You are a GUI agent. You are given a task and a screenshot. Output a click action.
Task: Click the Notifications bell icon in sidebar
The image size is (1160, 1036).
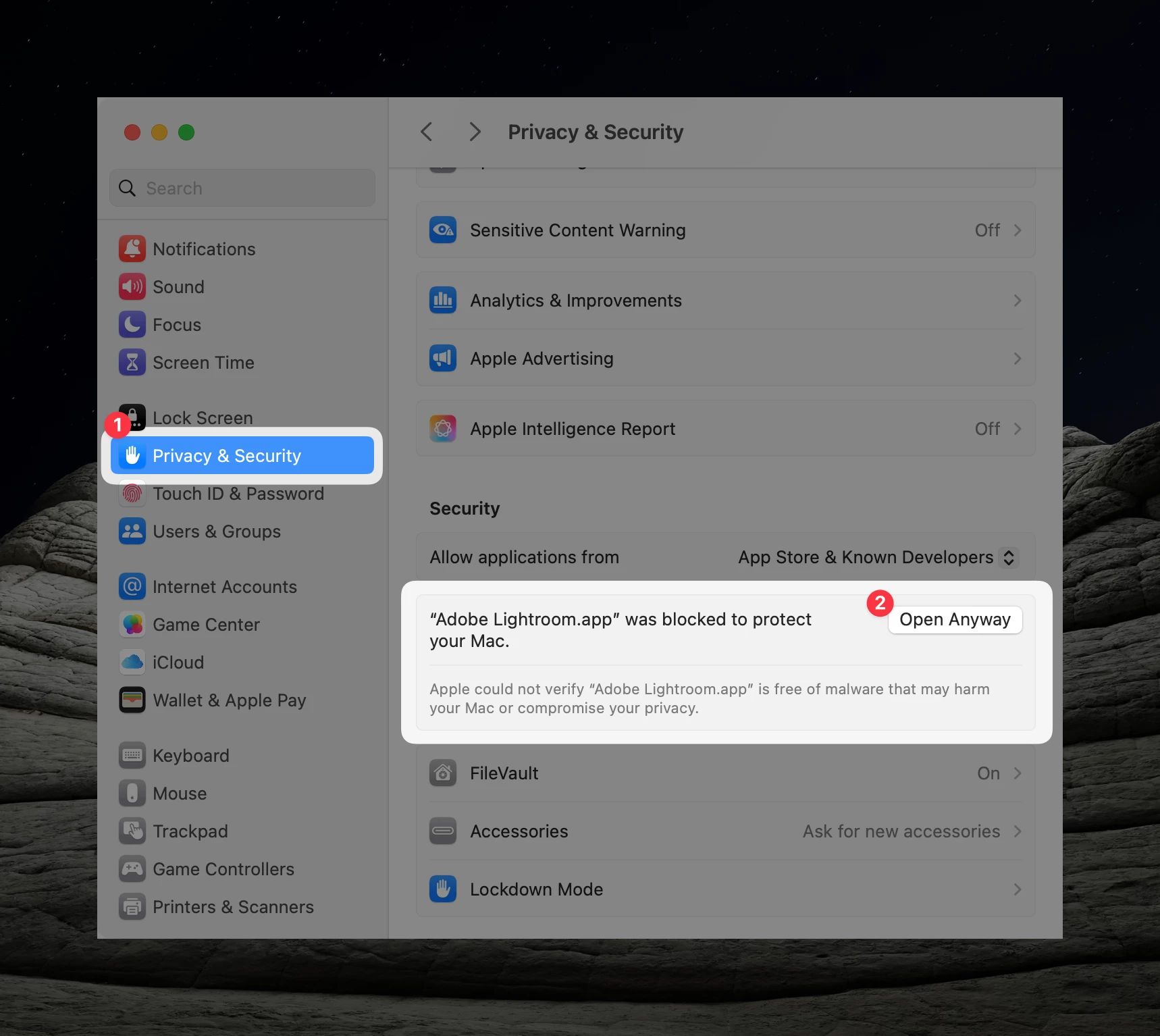[x=132, y=249]
